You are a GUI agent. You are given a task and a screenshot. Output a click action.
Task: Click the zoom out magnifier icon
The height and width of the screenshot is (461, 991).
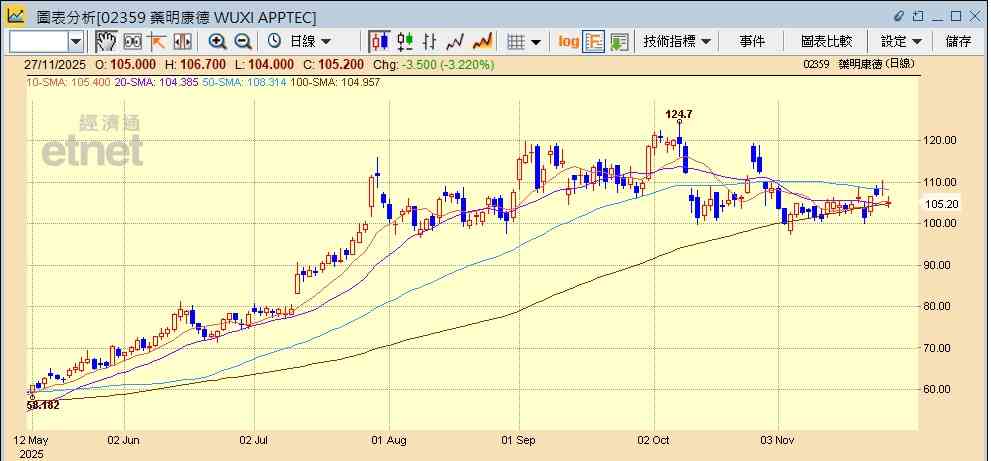(243, 41)
